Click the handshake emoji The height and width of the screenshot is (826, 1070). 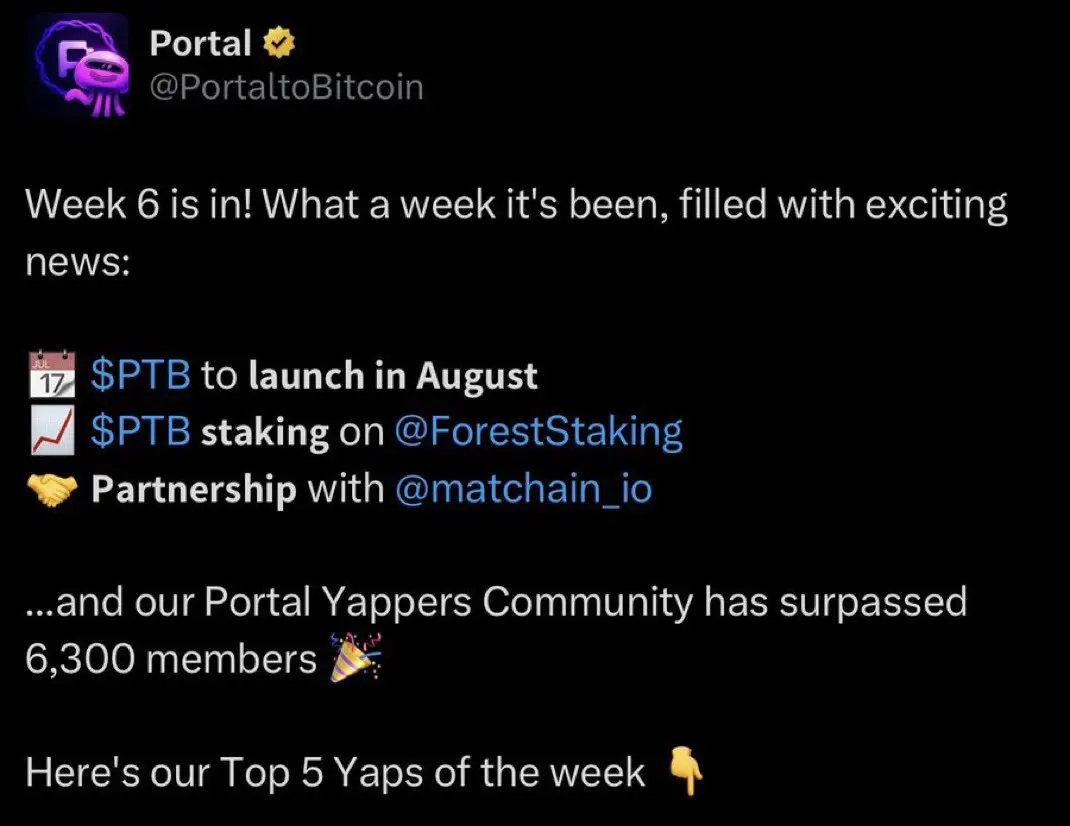[52, 490]
